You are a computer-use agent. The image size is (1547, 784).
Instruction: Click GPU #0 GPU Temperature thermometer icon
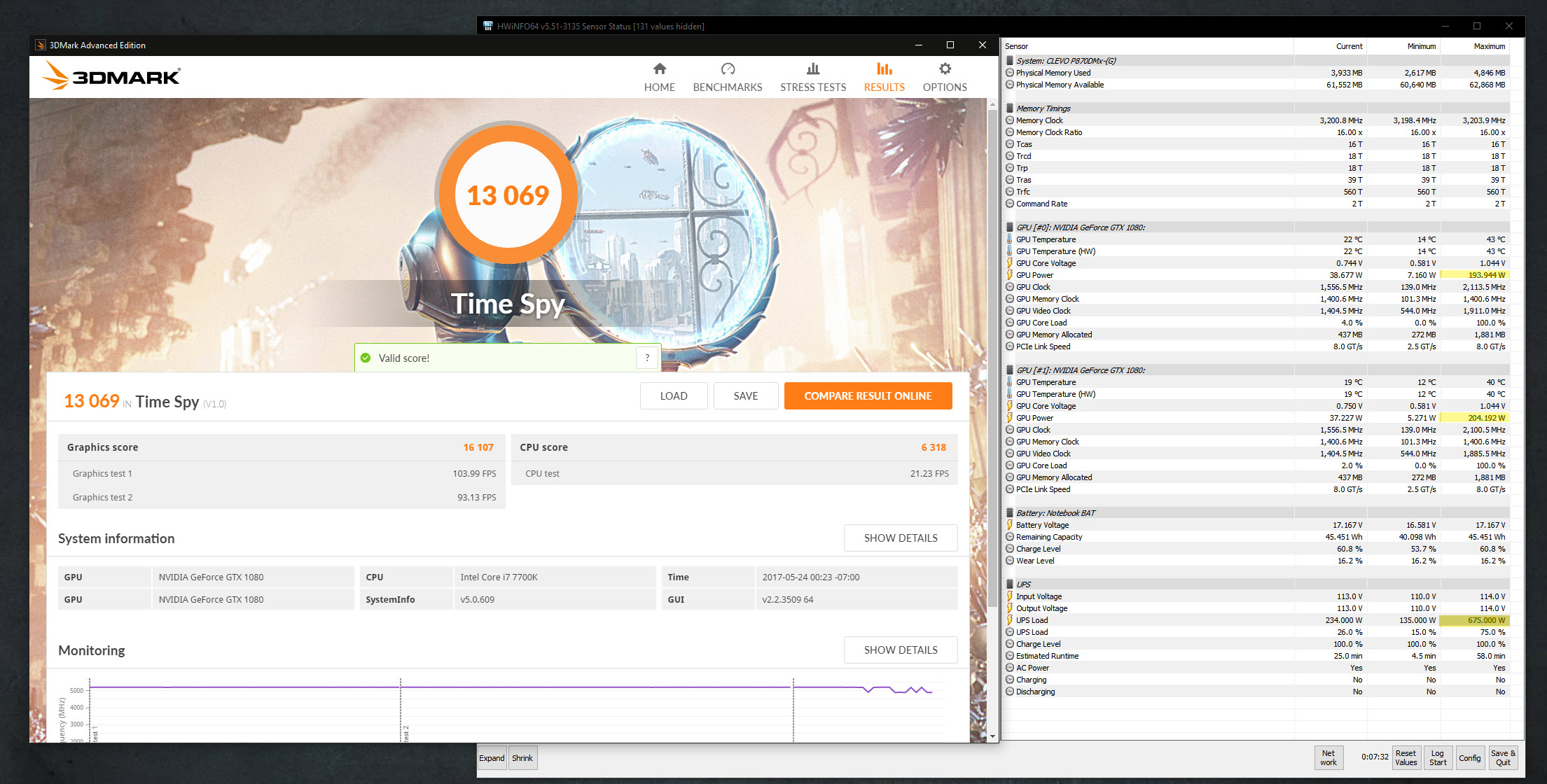1009,239
